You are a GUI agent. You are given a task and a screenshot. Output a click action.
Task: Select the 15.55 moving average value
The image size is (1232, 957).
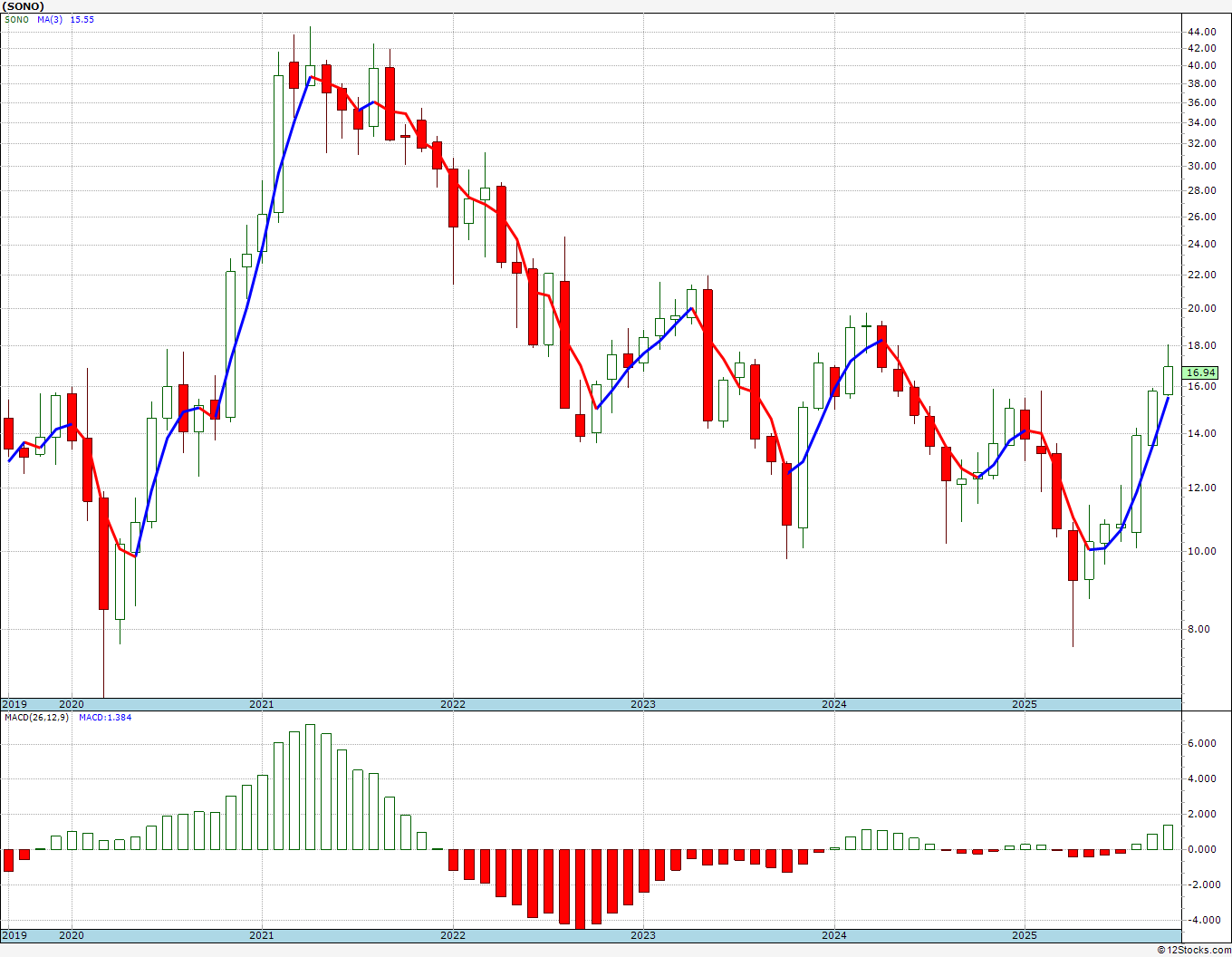tap(82, 20)
